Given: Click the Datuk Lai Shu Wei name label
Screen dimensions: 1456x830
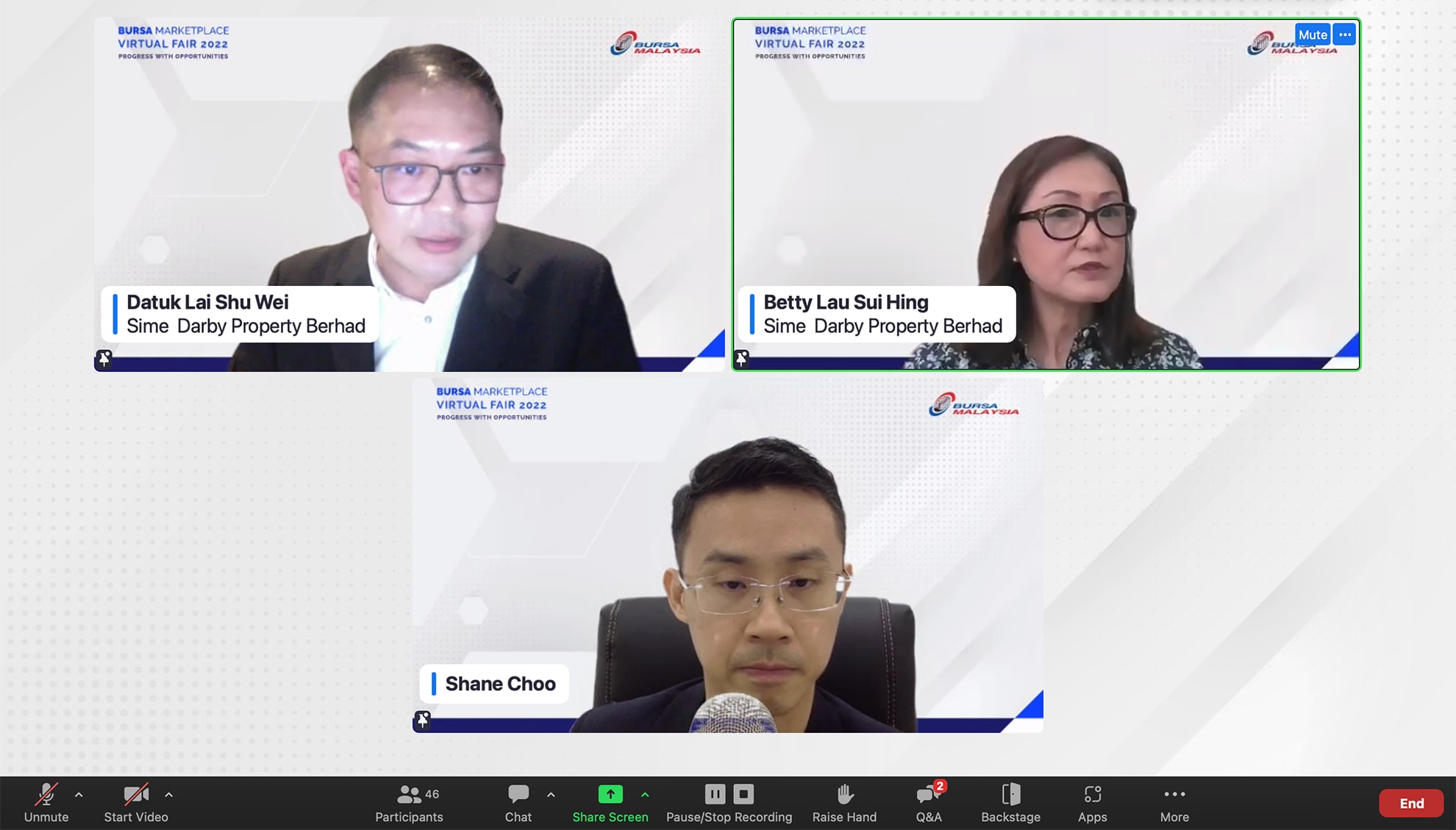Looking at the screenshot, I should 240,314.
